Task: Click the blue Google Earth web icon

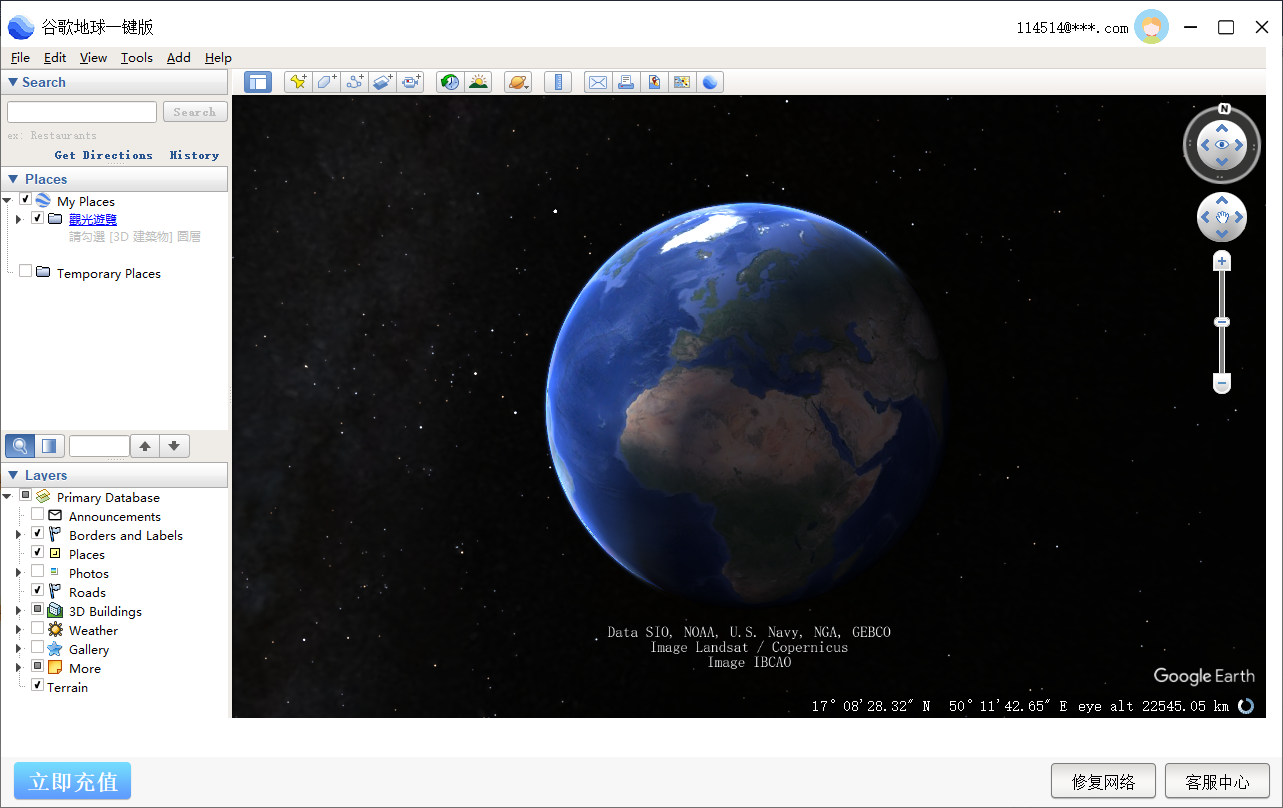Action: tap(710, 82)
